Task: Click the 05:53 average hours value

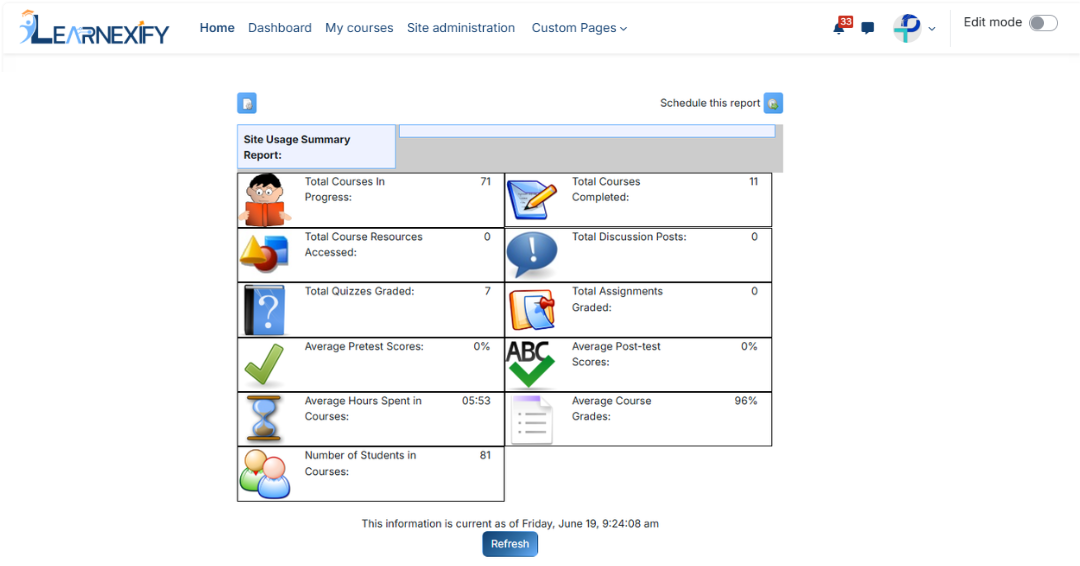Action: (476, 401)
